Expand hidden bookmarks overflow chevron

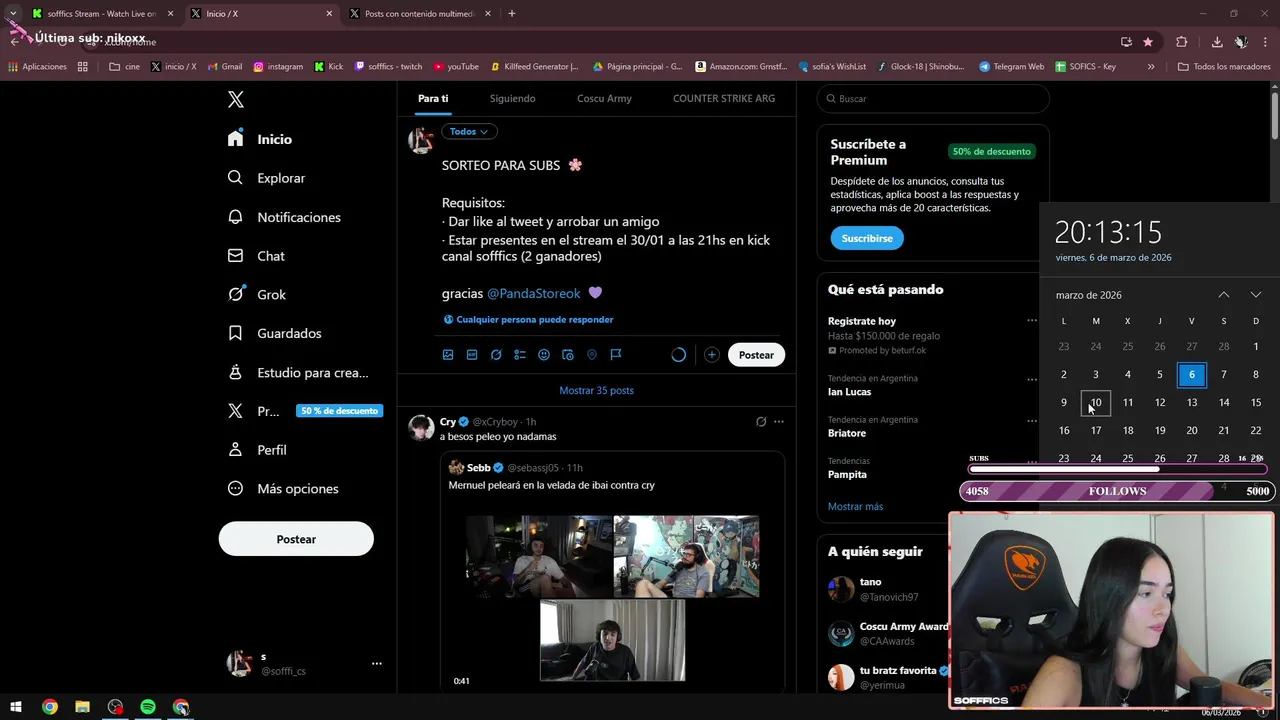pyautogui.click(x=1151, y=67)
